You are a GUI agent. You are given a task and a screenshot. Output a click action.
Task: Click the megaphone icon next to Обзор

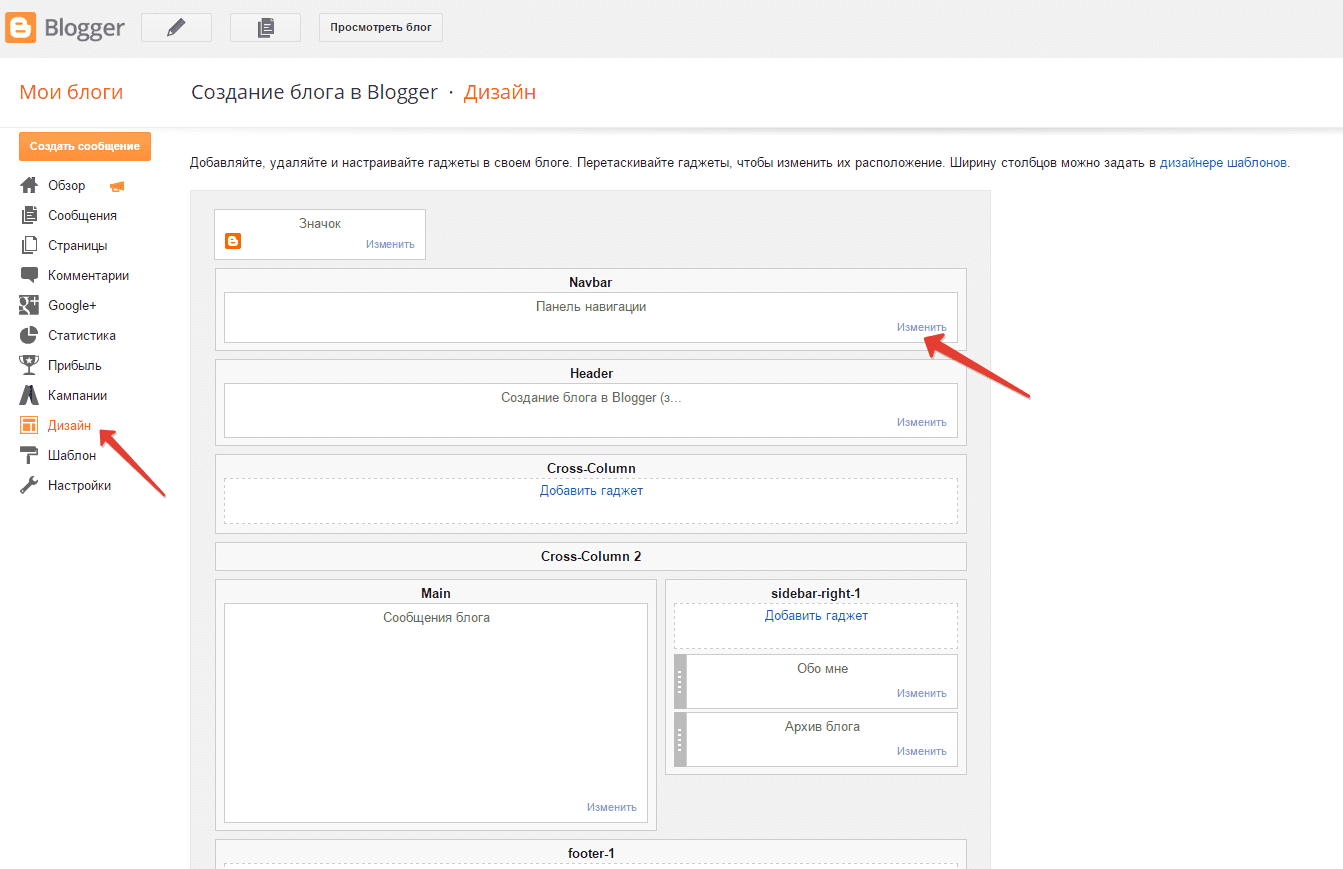coord(117,186)
